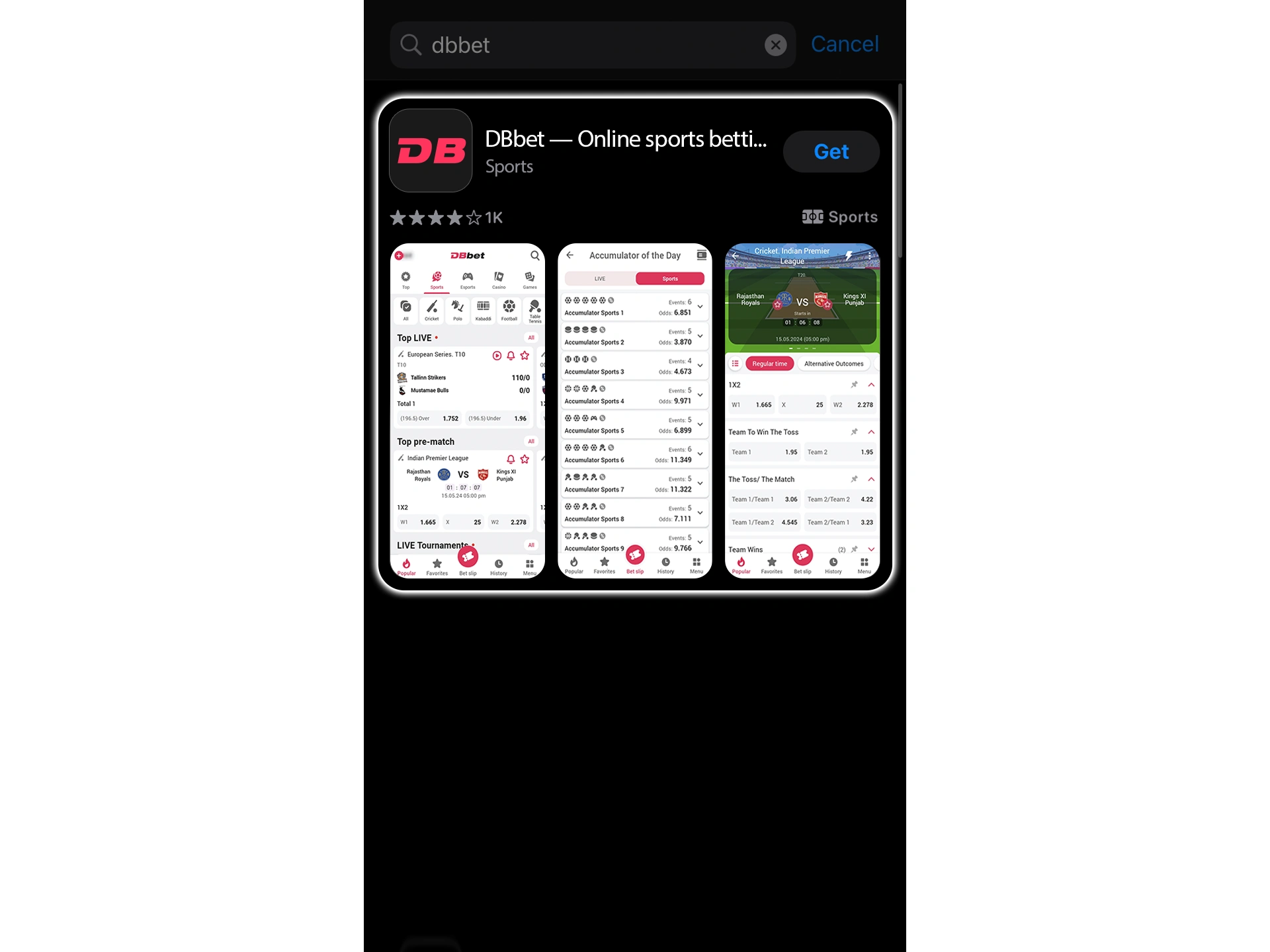Image resolution: width=1270 pixels, height=952 pixels.
Task: Tap the History icon in bottom nav
Action: pyautogui.click(x=498, y=567)
